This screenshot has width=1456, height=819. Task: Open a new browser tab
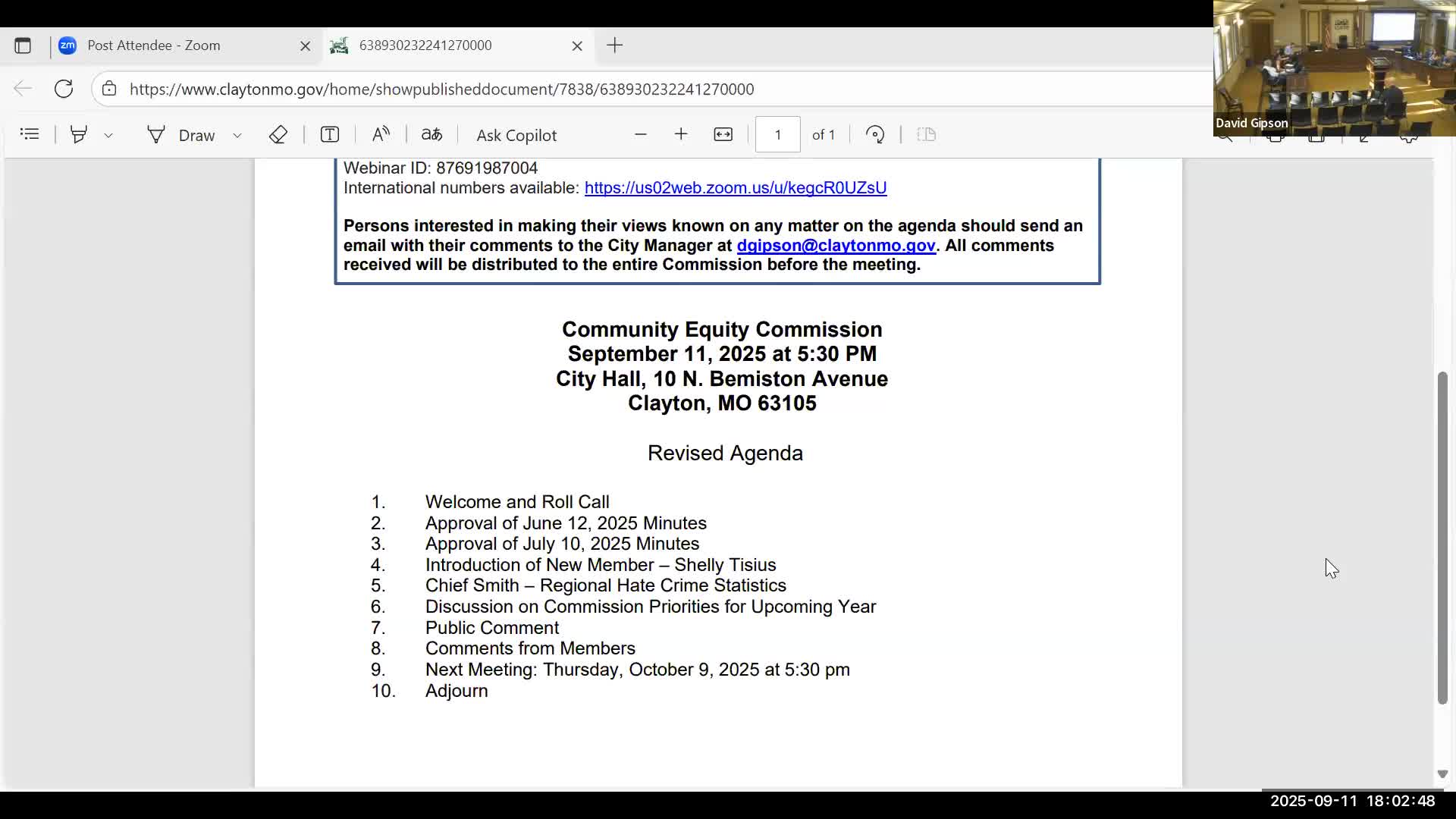click(x=614, y=45)
